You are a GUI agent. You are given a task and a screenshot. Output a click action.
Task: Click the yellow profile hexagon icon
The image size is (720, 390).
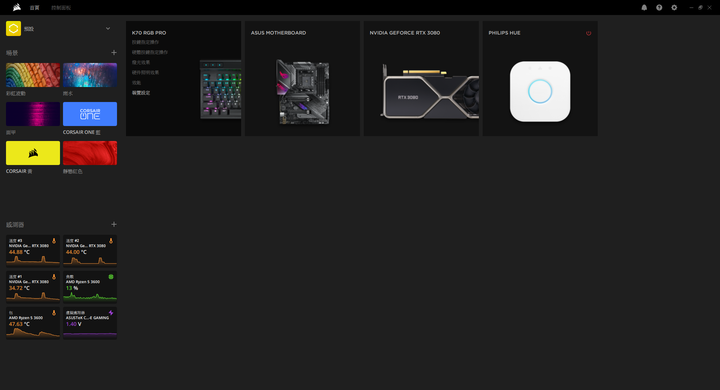pos(13,28)
